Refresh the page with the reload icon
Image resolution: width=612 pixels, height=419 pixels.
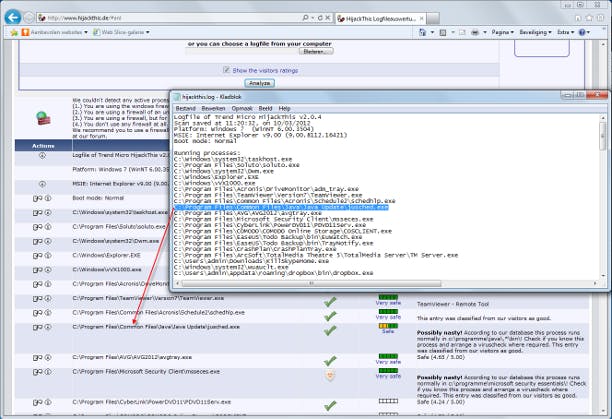coord(320,18)
